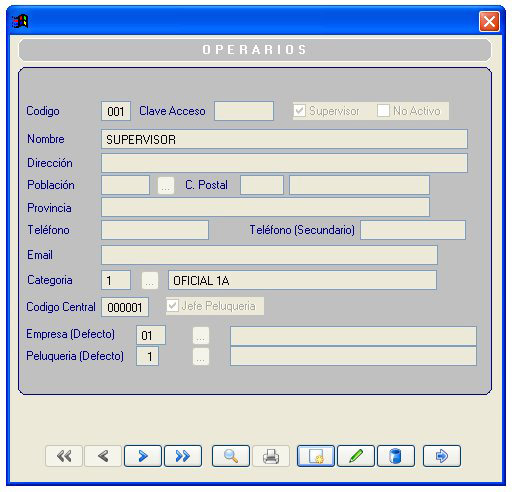The height and width of the screenshot is (492, 513).
Task: Open the Población lookup ellipsis button
Action: (x=166, y=185)
